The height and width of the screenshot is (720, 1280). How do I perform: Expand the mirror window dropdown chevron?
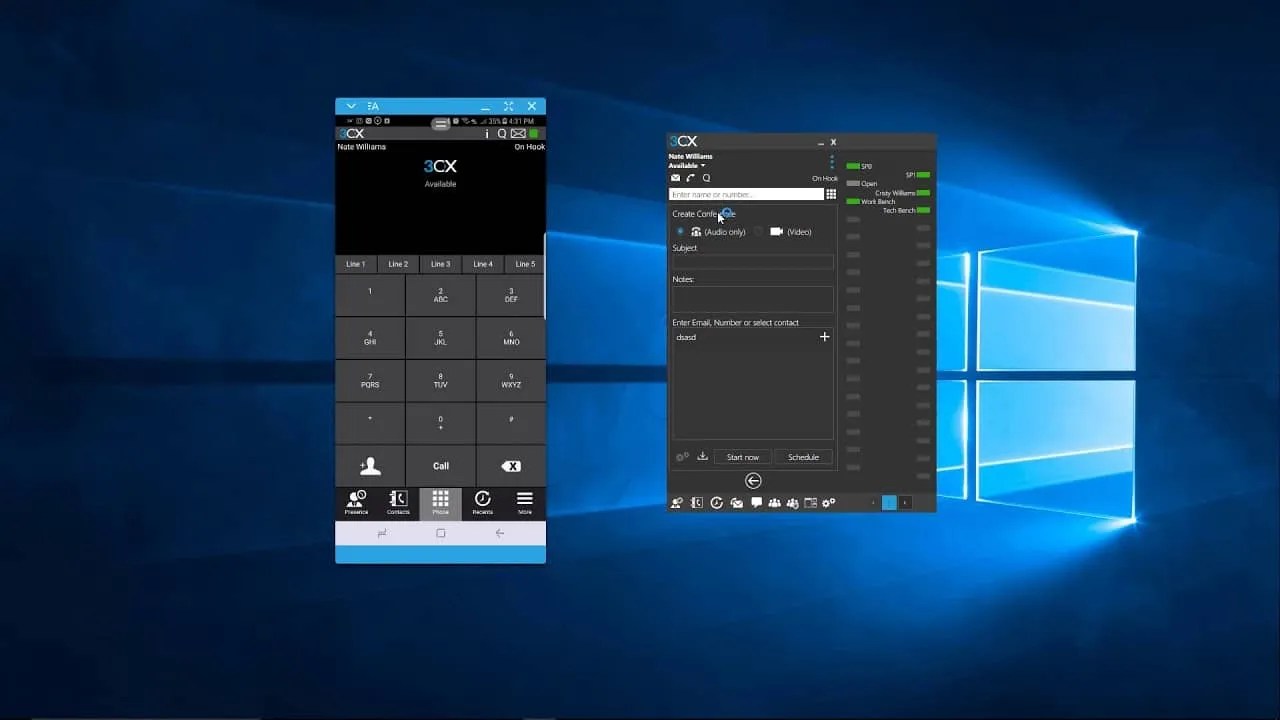[x=351, y=106]
